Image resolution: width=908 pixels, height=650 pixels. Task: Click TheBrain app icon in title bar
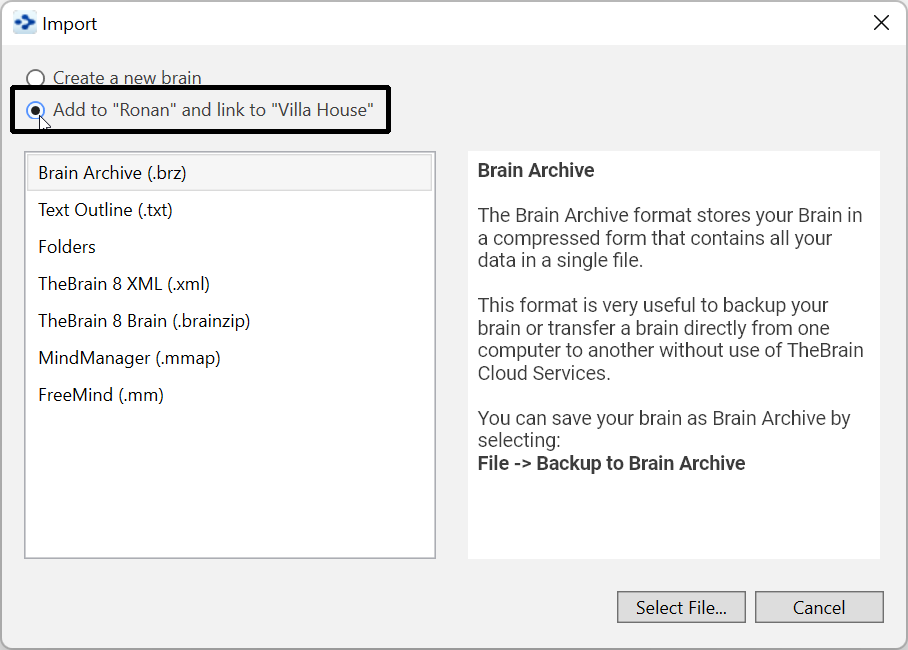click(x=24, y=23)
